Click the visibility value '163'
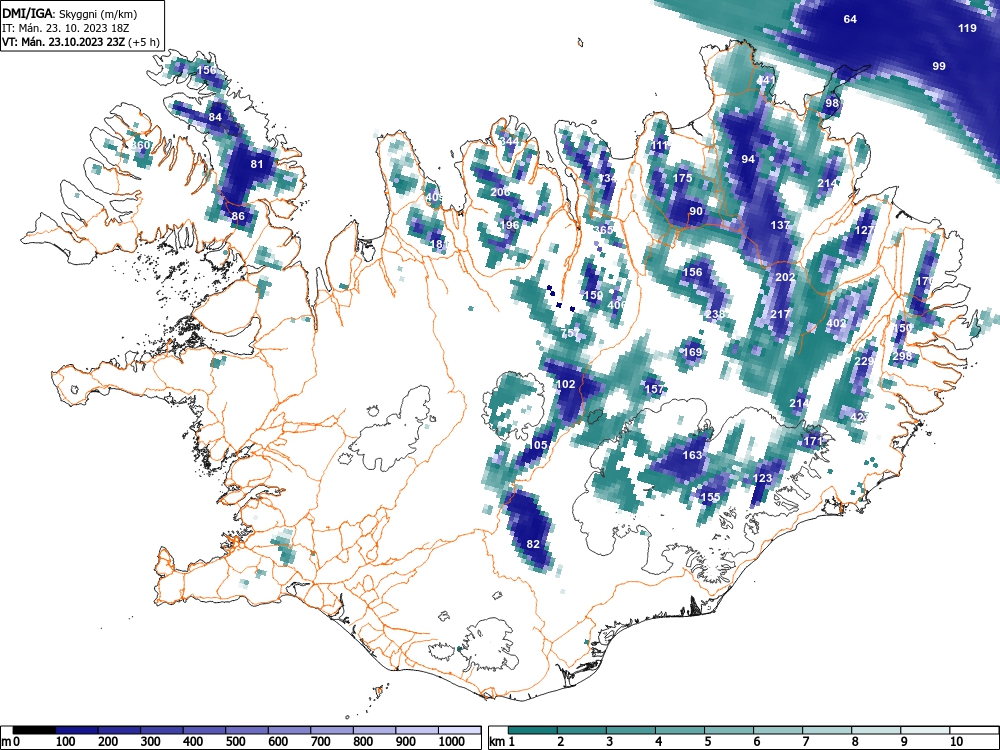1000x750 pixels. coord(693,455)
